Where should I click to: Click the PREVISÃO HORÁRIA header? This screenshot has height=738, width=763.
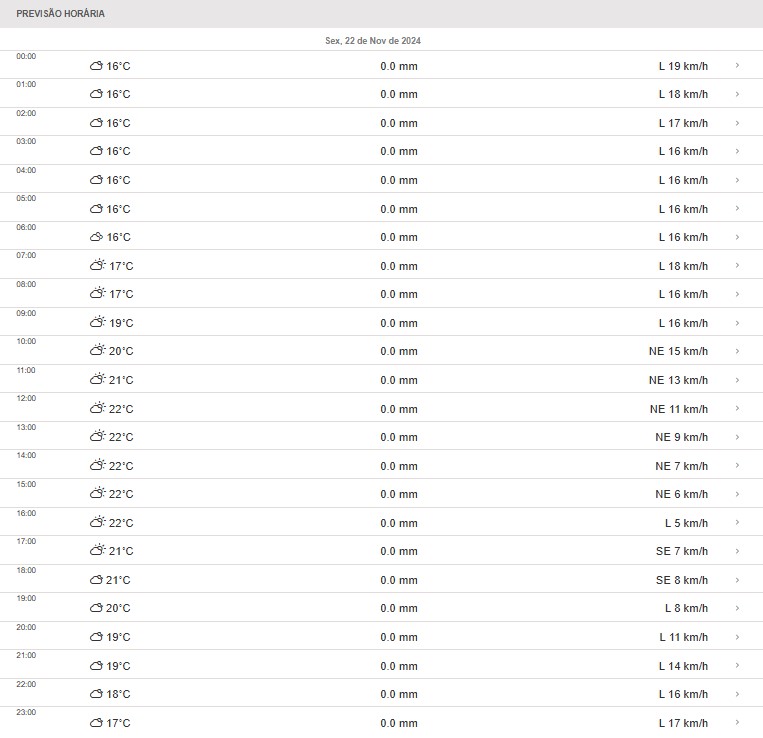(x=60, y=14)
